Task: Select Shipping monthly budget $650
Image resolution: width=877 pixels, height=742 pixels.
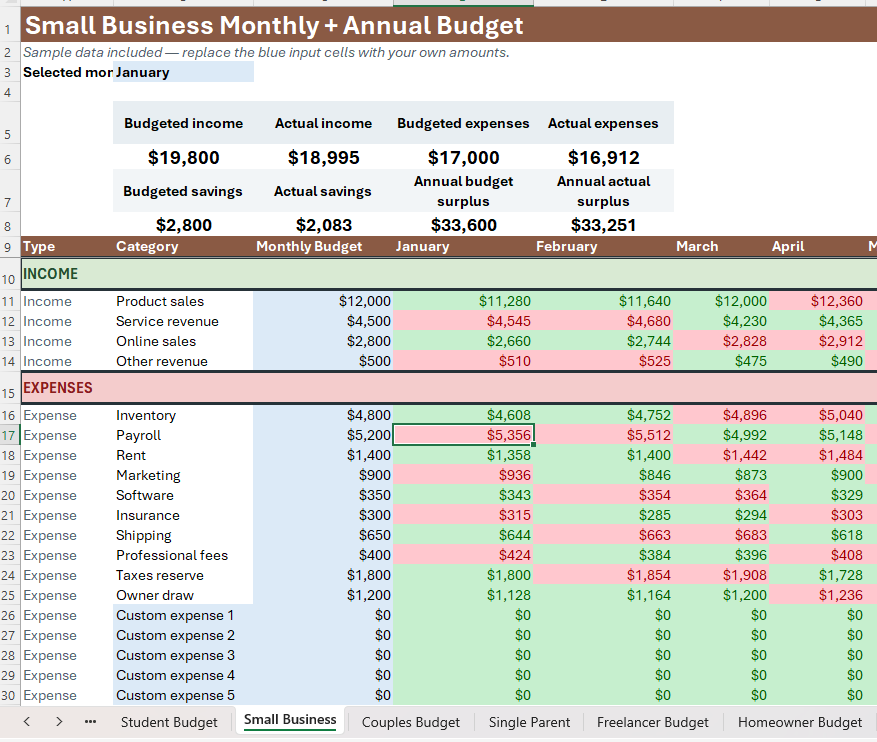Action: [323, 536]
